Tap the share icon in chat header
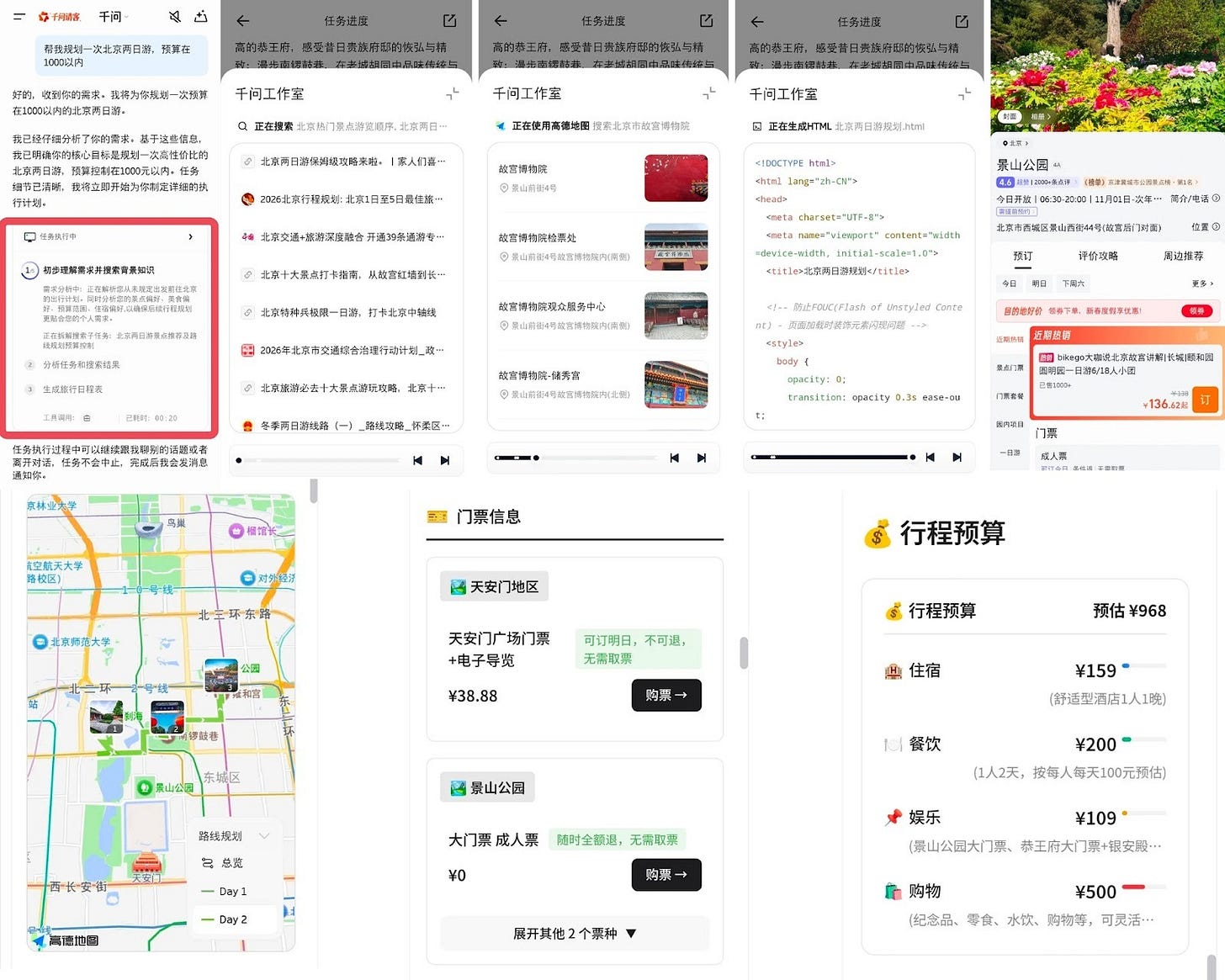The width and height of the screenshot is (1225, 980). click(201, 17)
